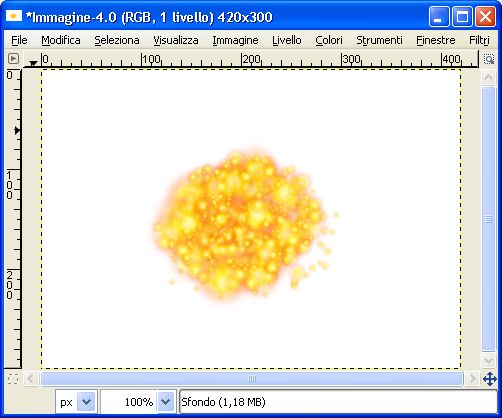This screenshot has width=502, height=418.
Task: Click the down arrow of vertical scrollbar
Action: [x=488, y=360]
